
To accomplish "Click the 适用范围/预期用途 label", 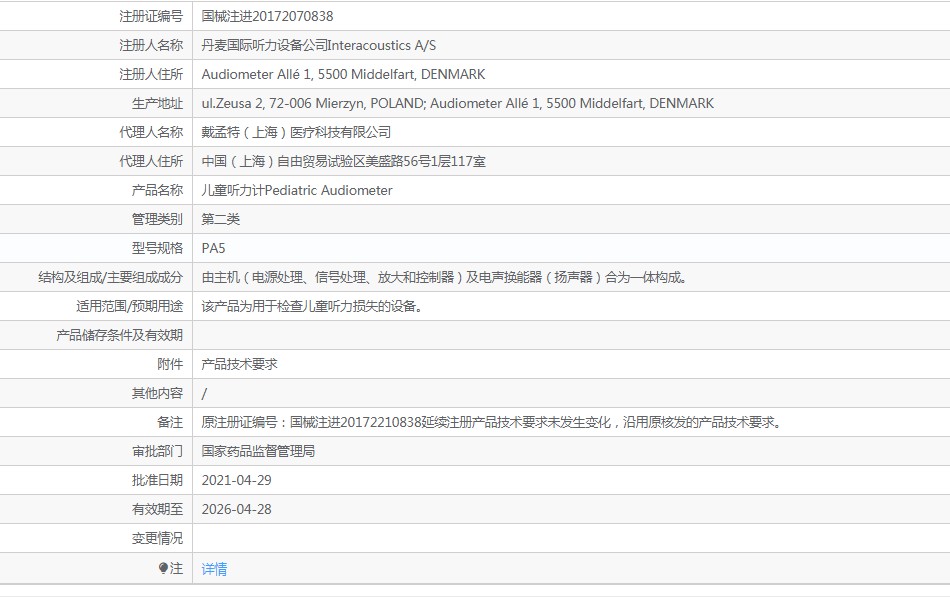I will [130, 307].
